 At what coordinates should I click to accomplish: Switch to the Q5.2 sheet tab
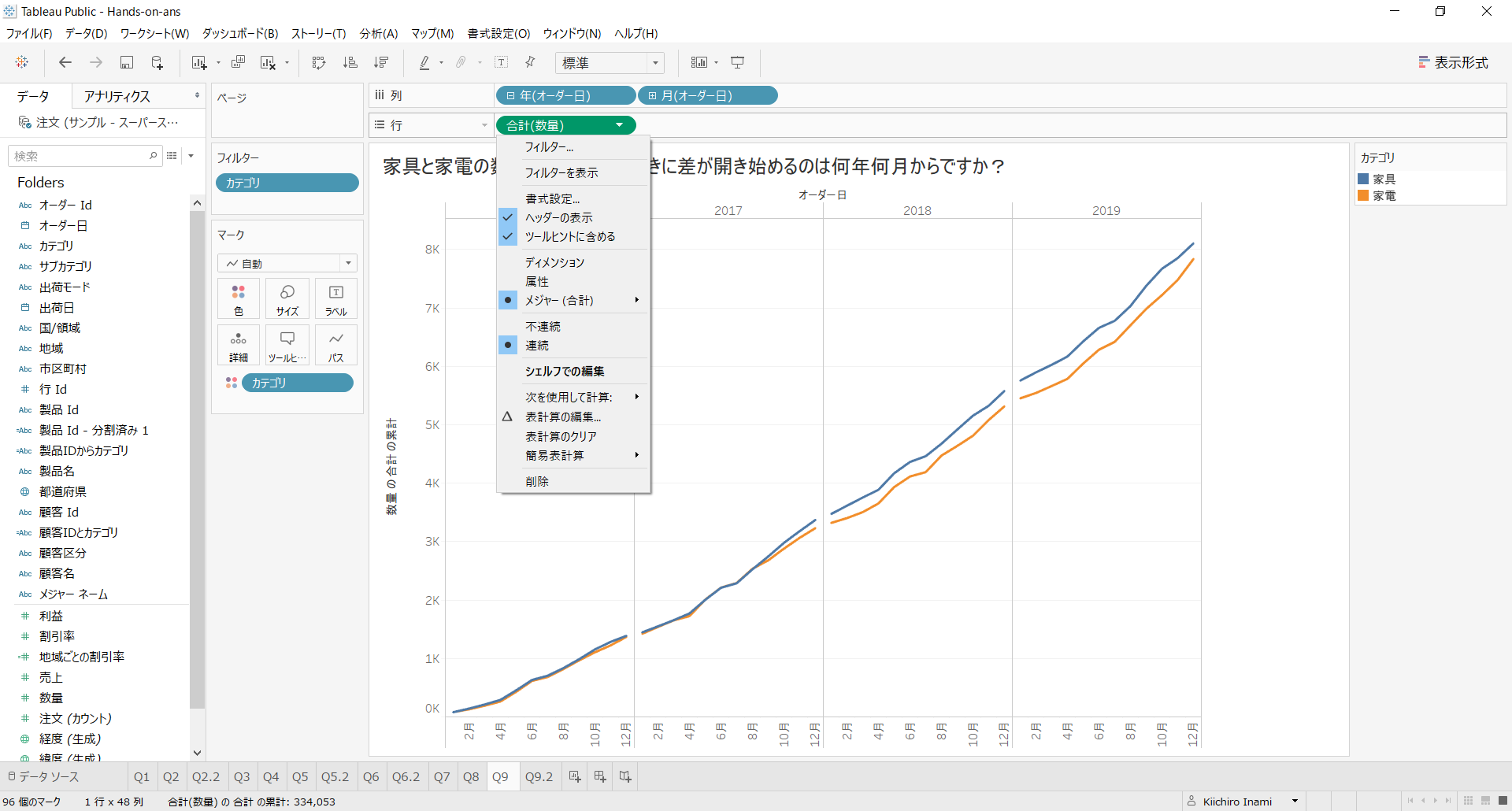click(335, 776)
